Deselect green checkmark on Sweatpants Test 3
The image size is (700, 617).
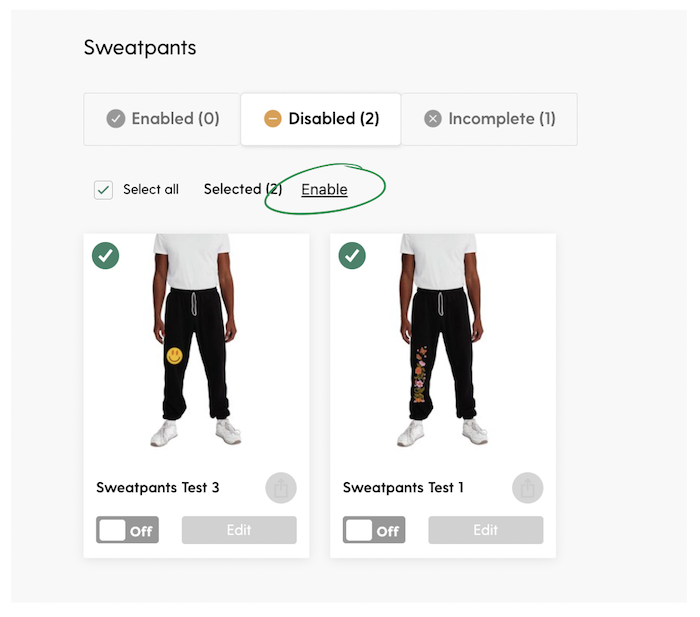point(105,256)
